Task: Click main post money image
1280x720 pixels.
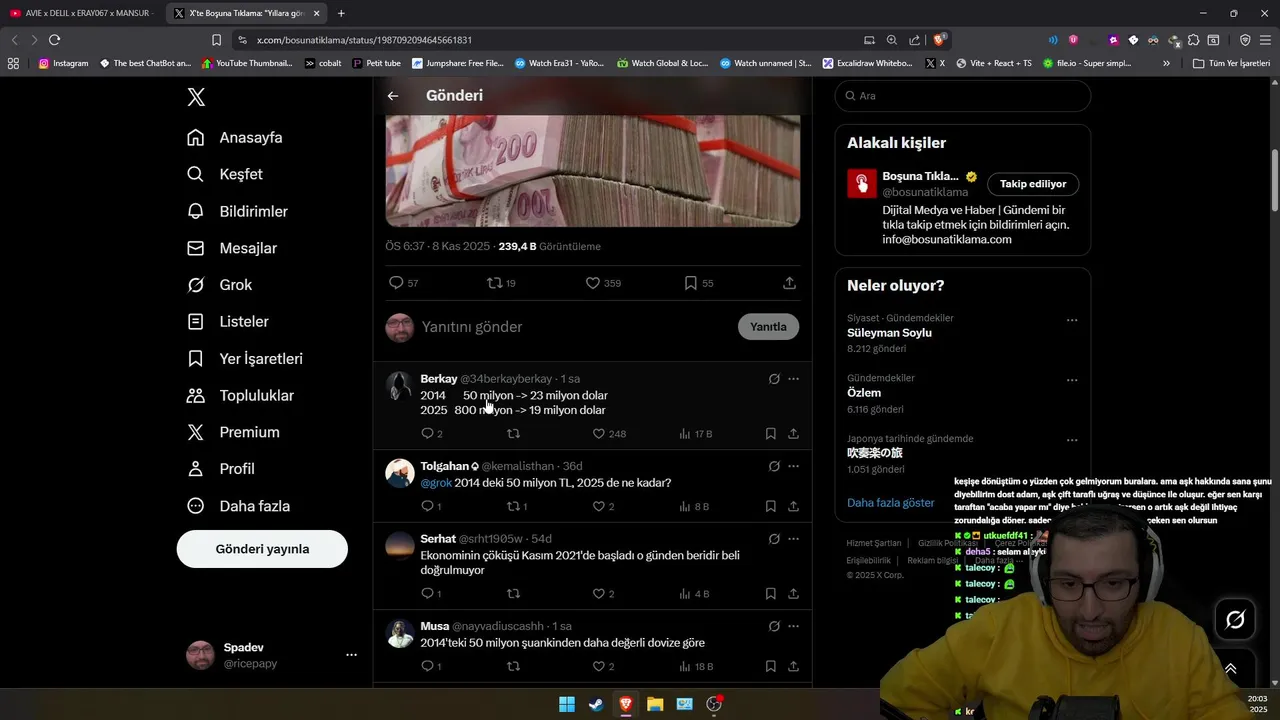Action: coord(592,170)
